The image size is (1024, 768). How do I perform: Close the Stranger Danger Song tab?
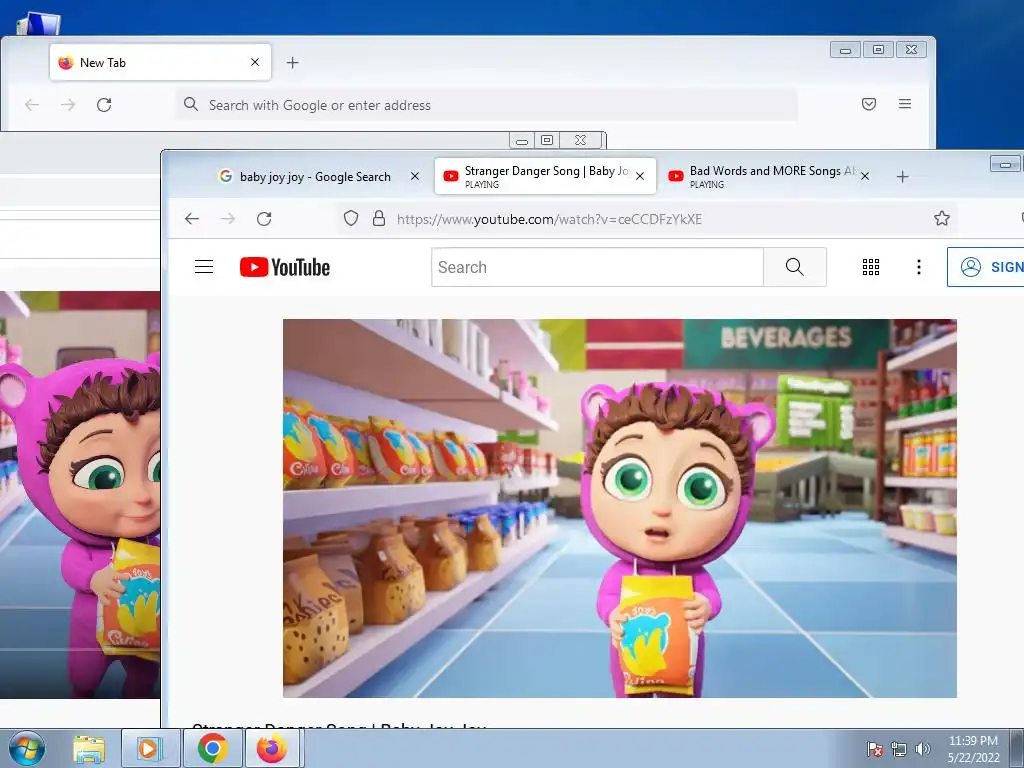coord(640,176)
